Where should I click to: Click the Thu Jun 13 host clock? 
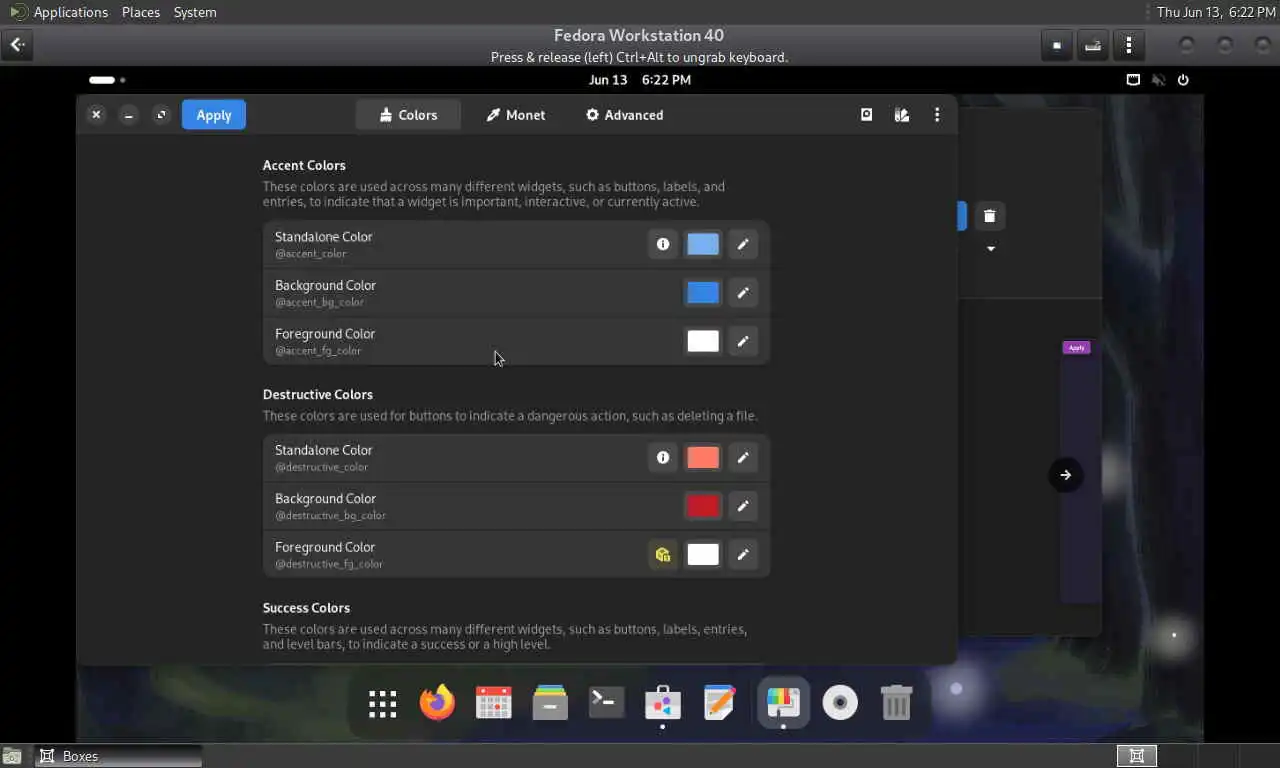point(1217,12)
